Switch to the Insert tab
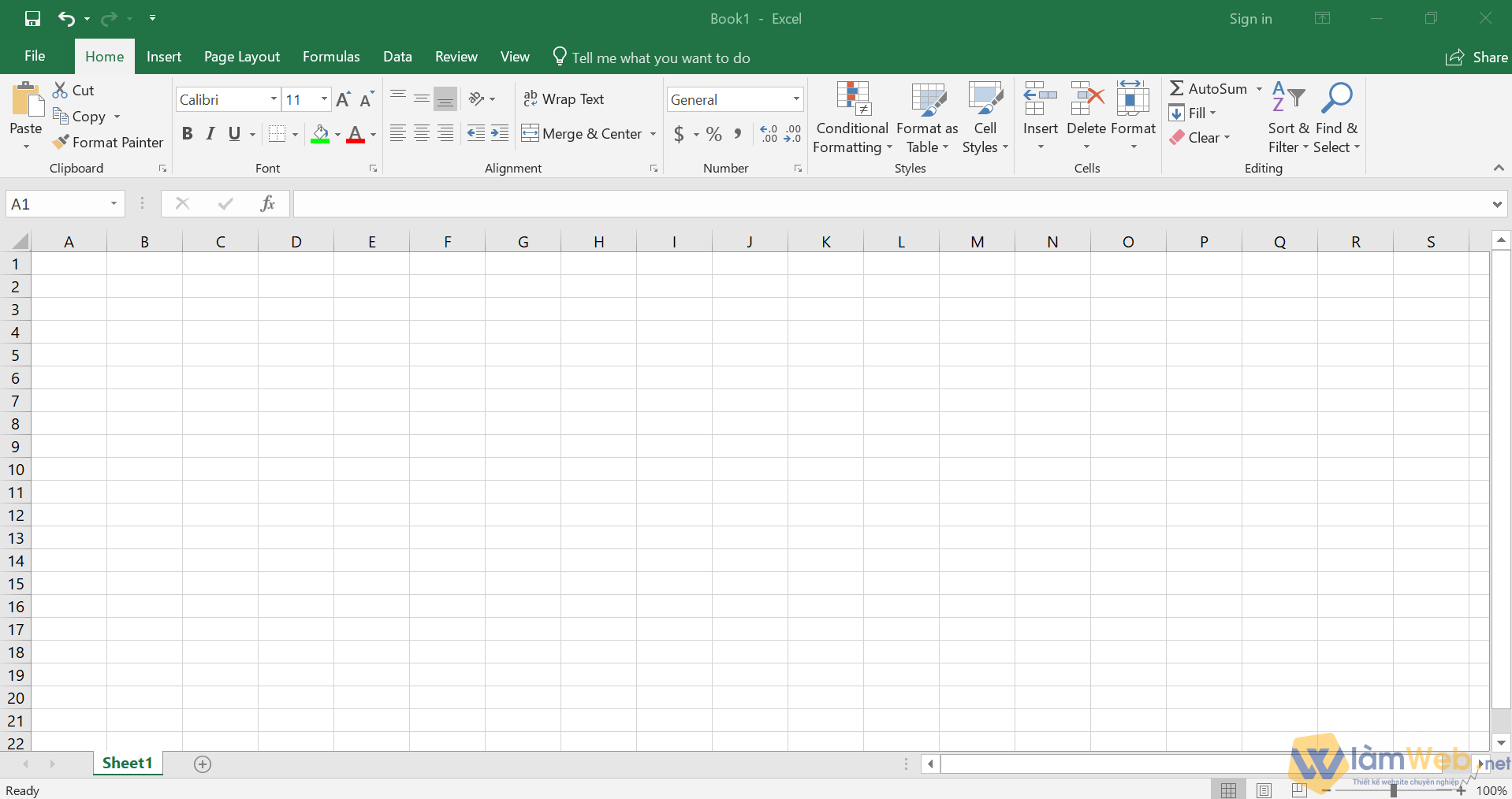 [164, 57]
